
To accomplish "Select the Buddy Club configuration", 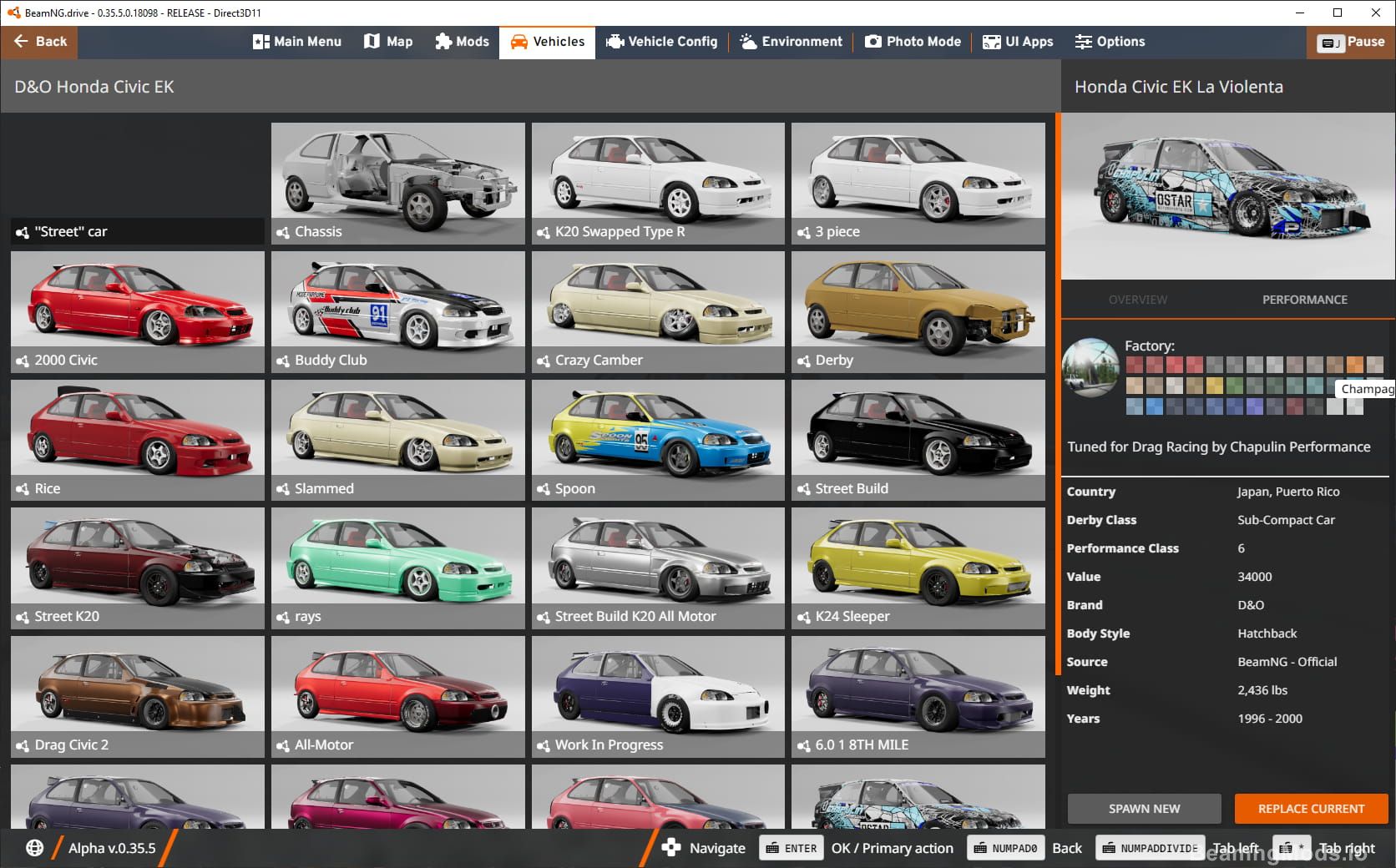I will 398,312.
